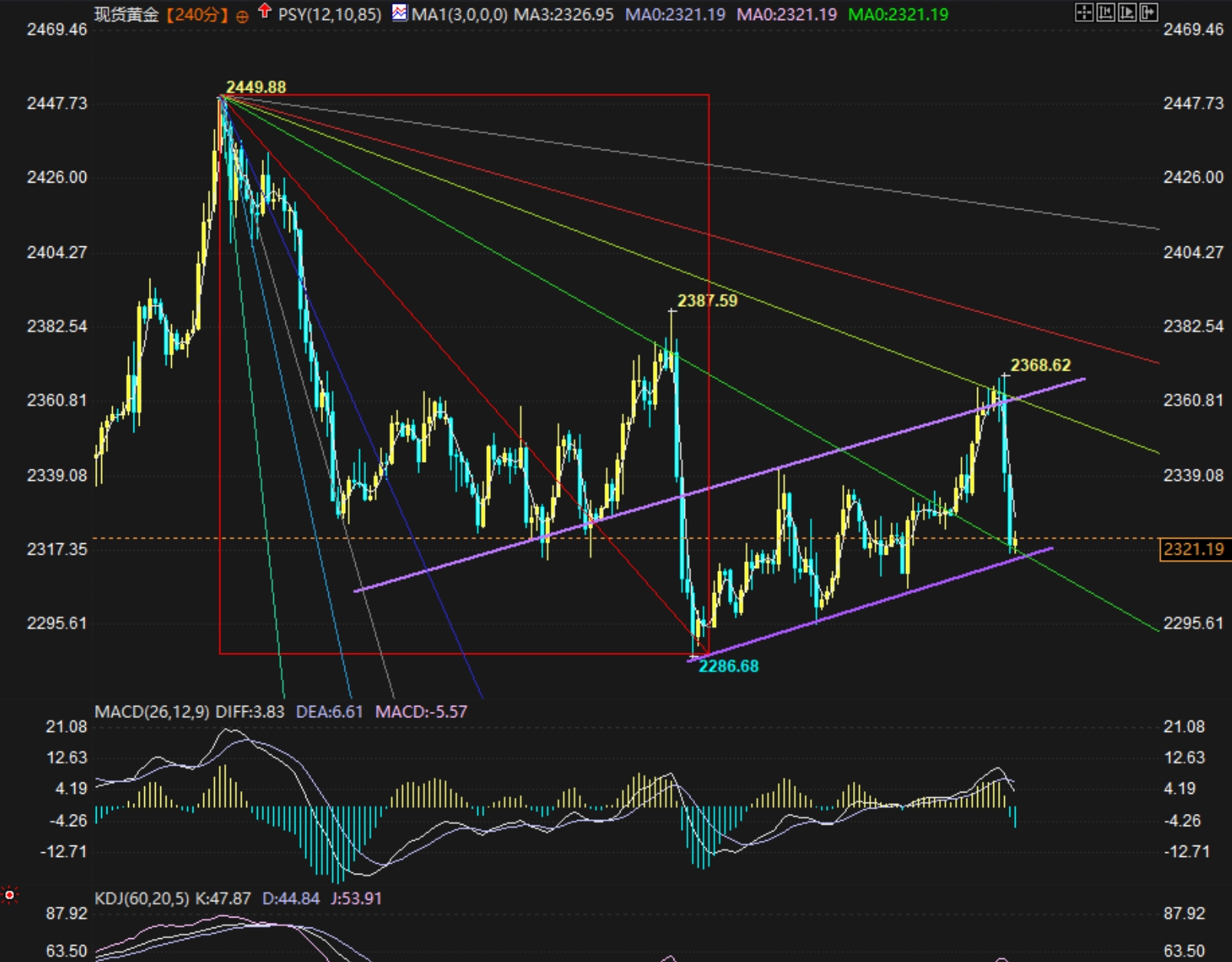Click the 2449.88 high price label
Image resolution: width=1232 pixels, height=962 pixels.
(x=256, y=87)
